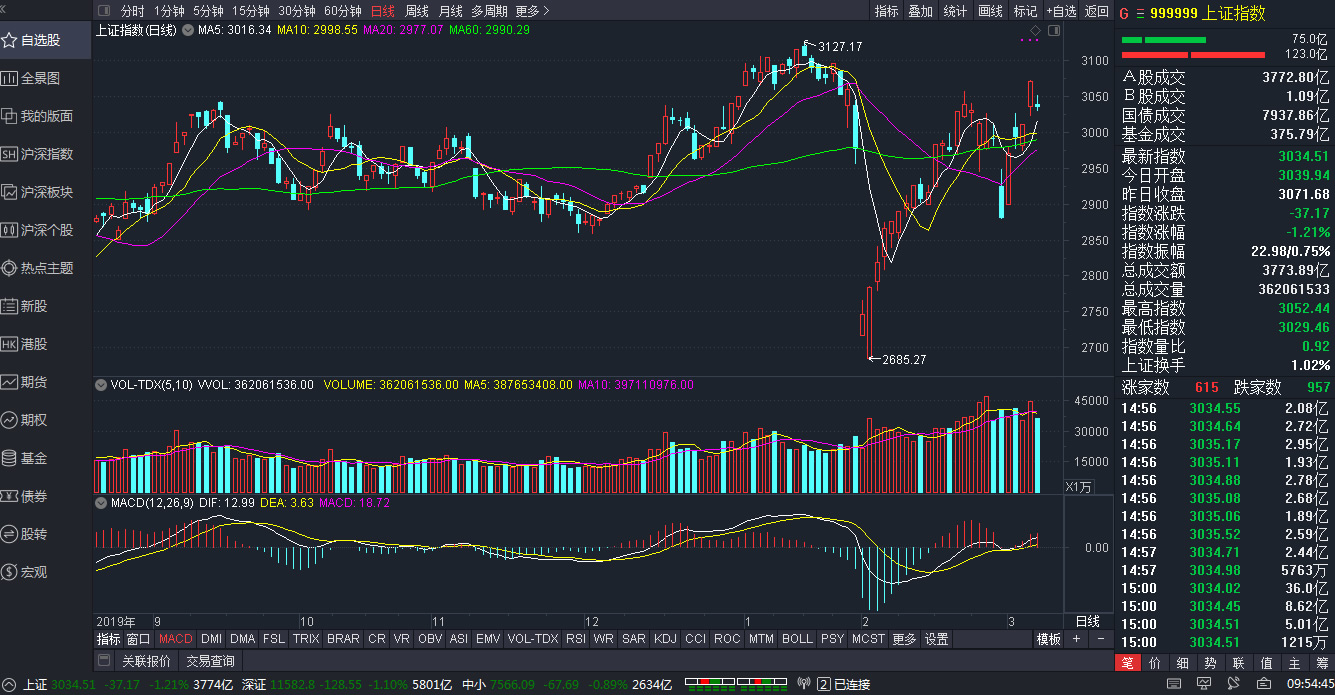Open the 基金 funds section
Screen dimensions: 1335x695
coord(34,458)
